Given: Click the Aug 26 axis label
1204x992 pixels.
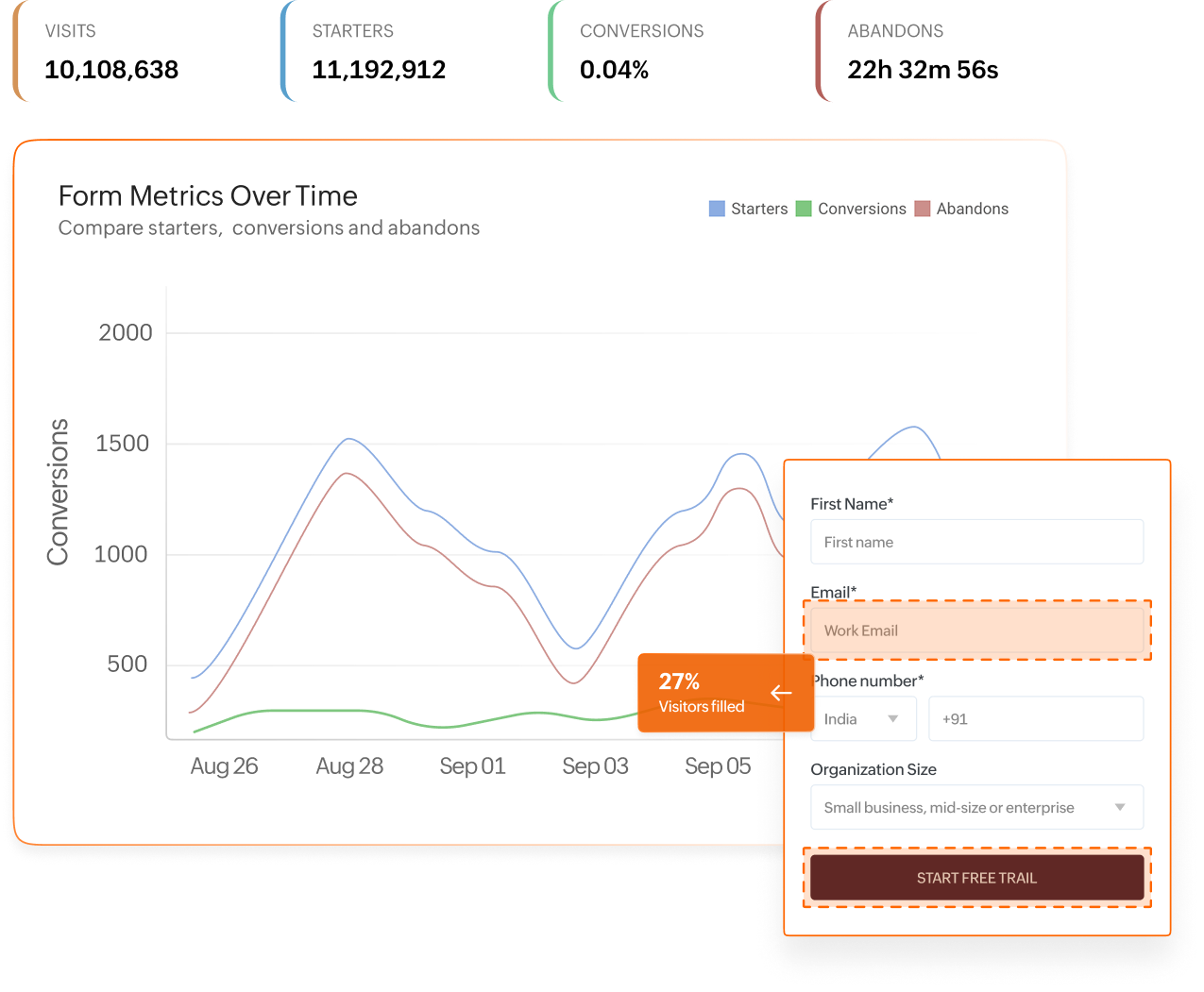Looking at the screenshot, I should click(x=224, y=766).
